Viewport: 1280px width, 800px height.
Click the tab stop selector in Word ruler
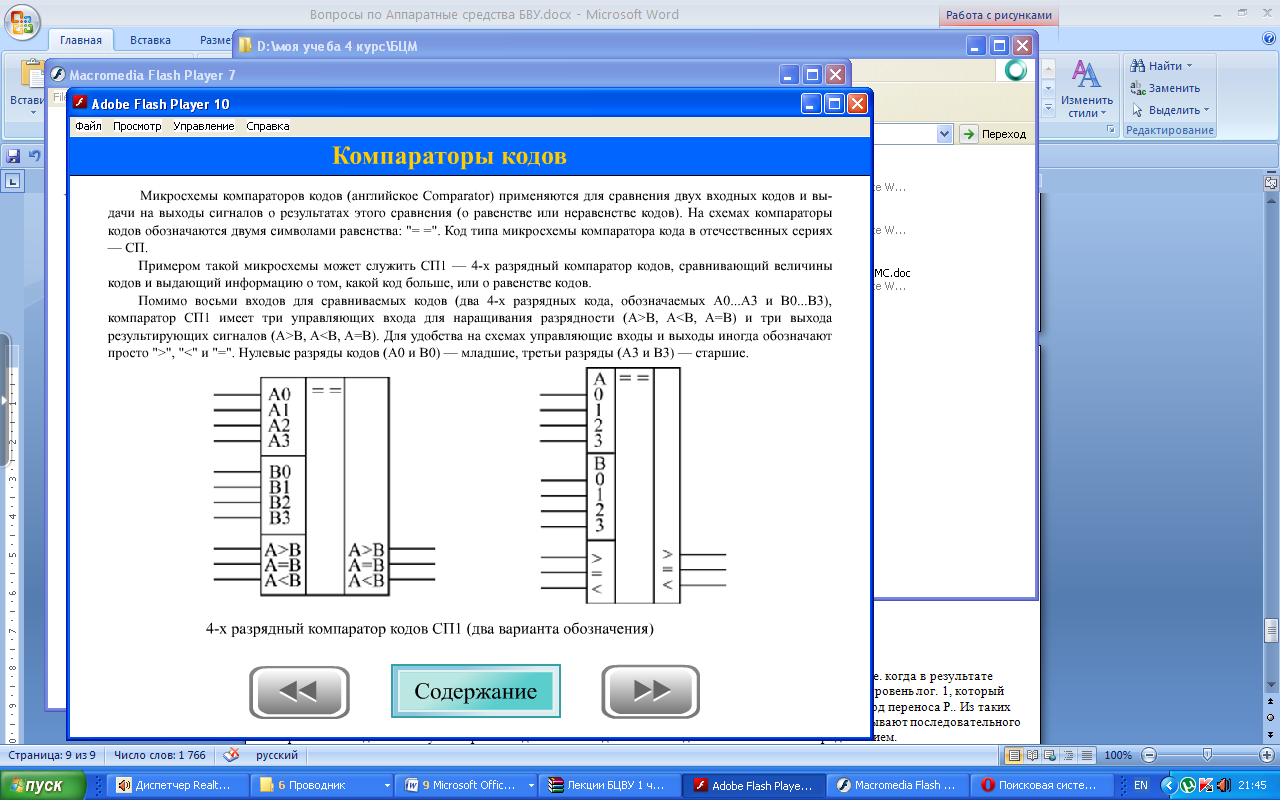point(12,182)
